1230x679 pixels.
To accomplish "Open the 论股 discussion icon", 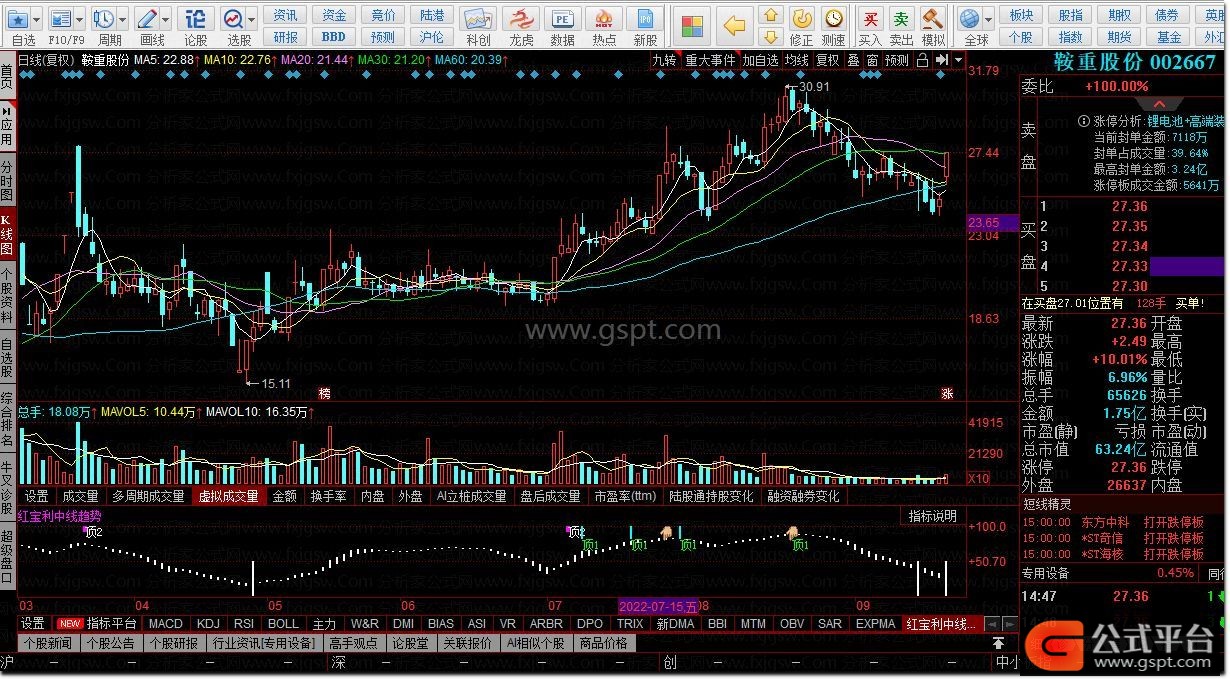I will [196, 18].
